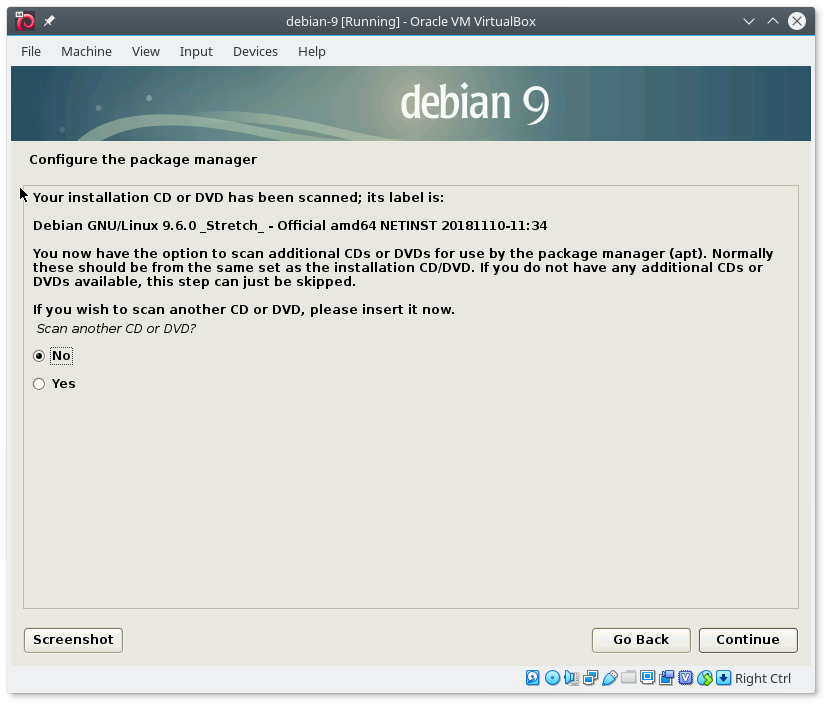Click the video capture status icon
This screenshot has height=706, width=828.
[666, 678]
